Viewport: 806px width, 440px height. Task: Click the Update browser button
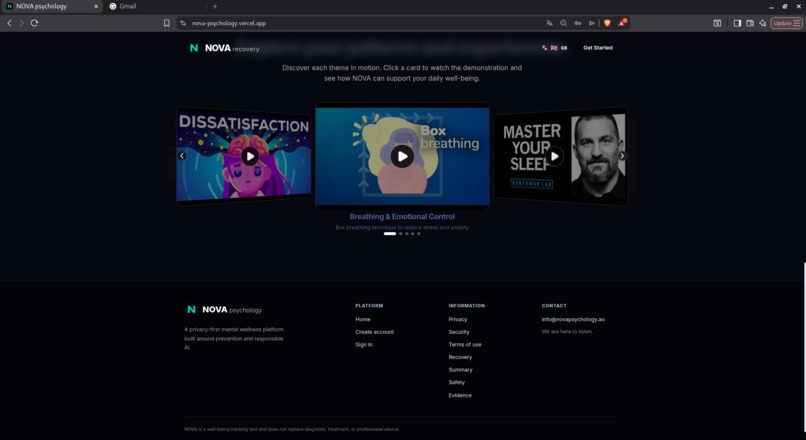coord(786,23)
